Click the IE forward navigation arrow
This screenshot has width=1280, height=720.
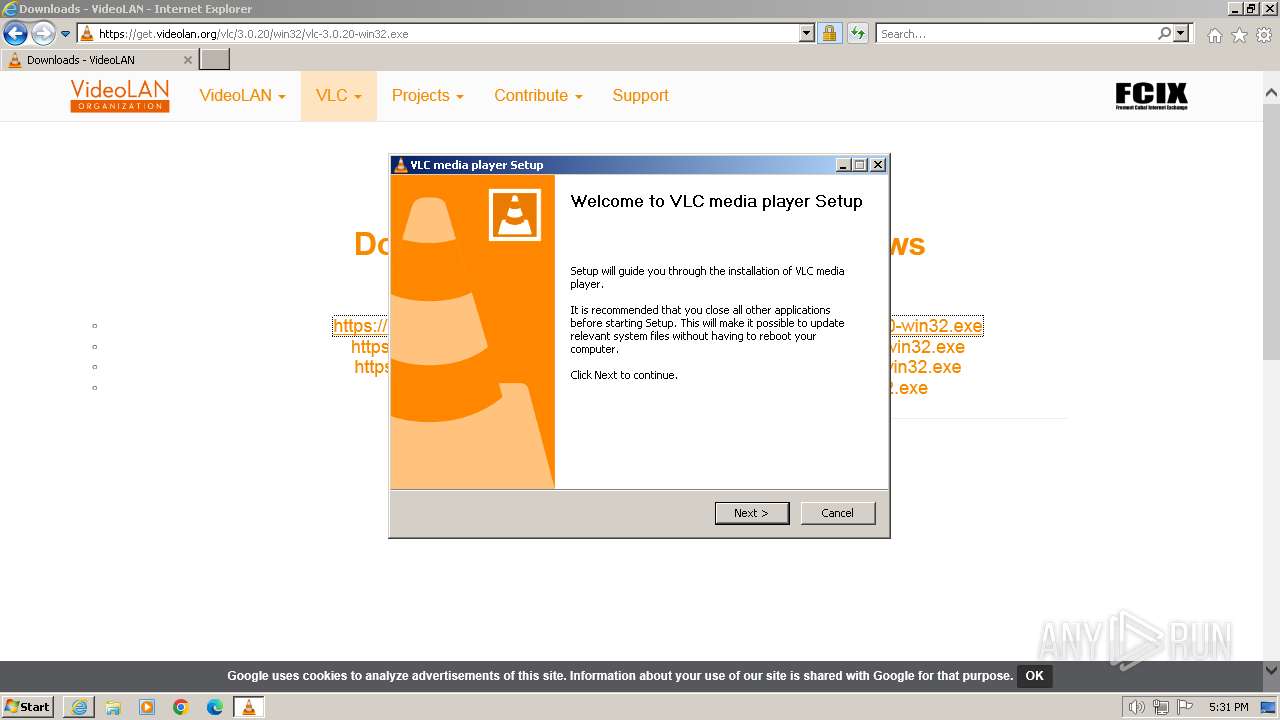[x=43, y=33]
